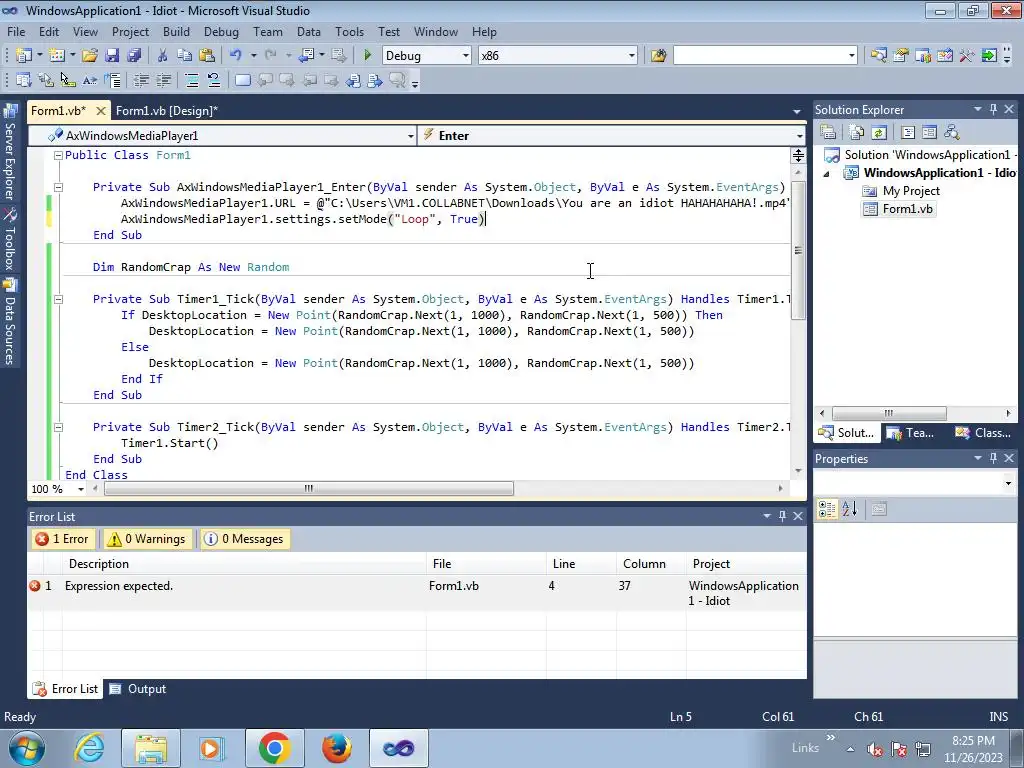
Task: Click the Cut scissors icon
Action: 163,56
